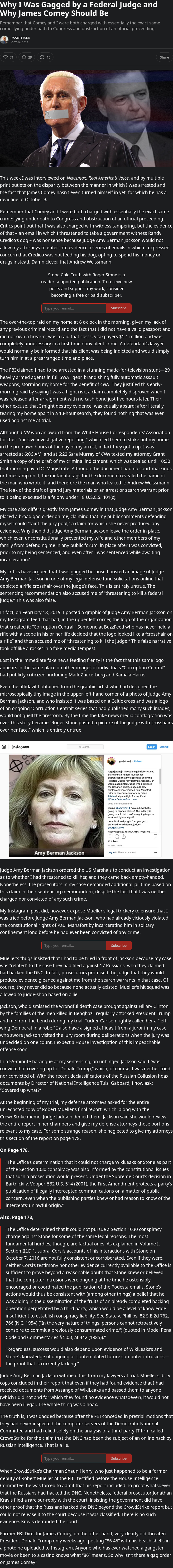Open the Sign Up link in Instagram header
Viewport: 173px width, 1568px height.
tap(164, 747)
